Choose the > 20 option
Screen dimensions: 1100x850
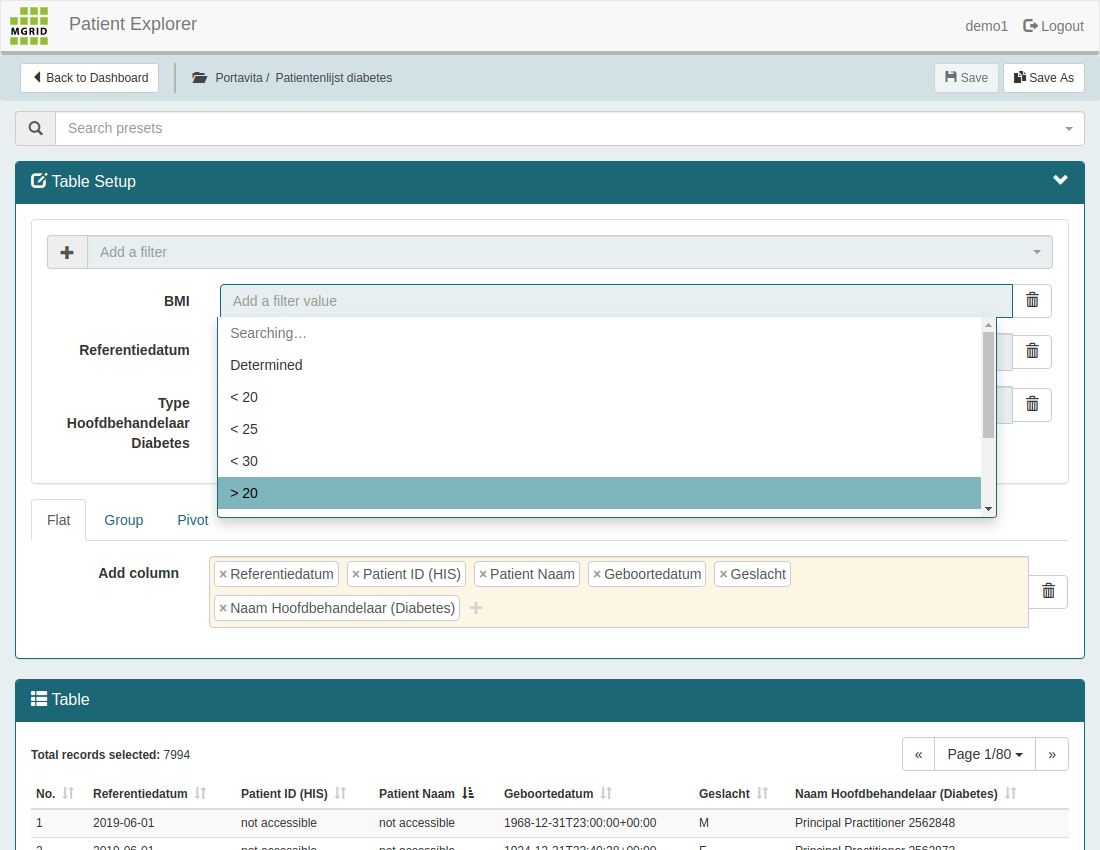tap(599, 493)
